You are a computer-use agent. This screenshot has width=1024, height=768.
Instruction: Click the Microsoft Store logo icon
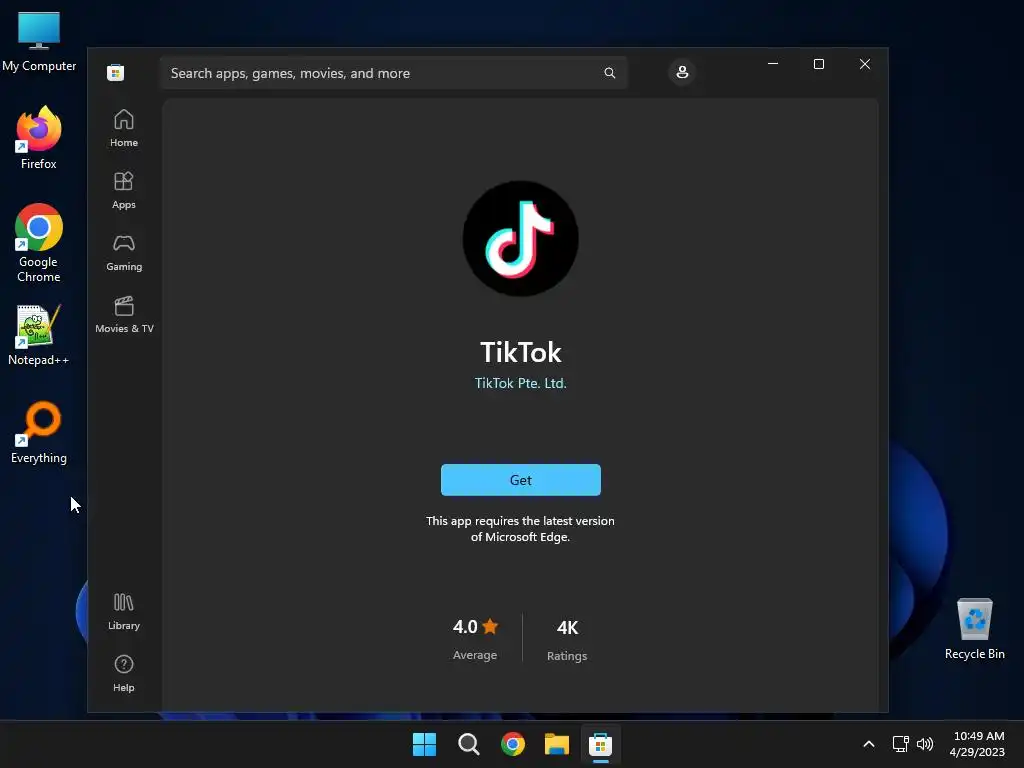(x=116, y=72)
